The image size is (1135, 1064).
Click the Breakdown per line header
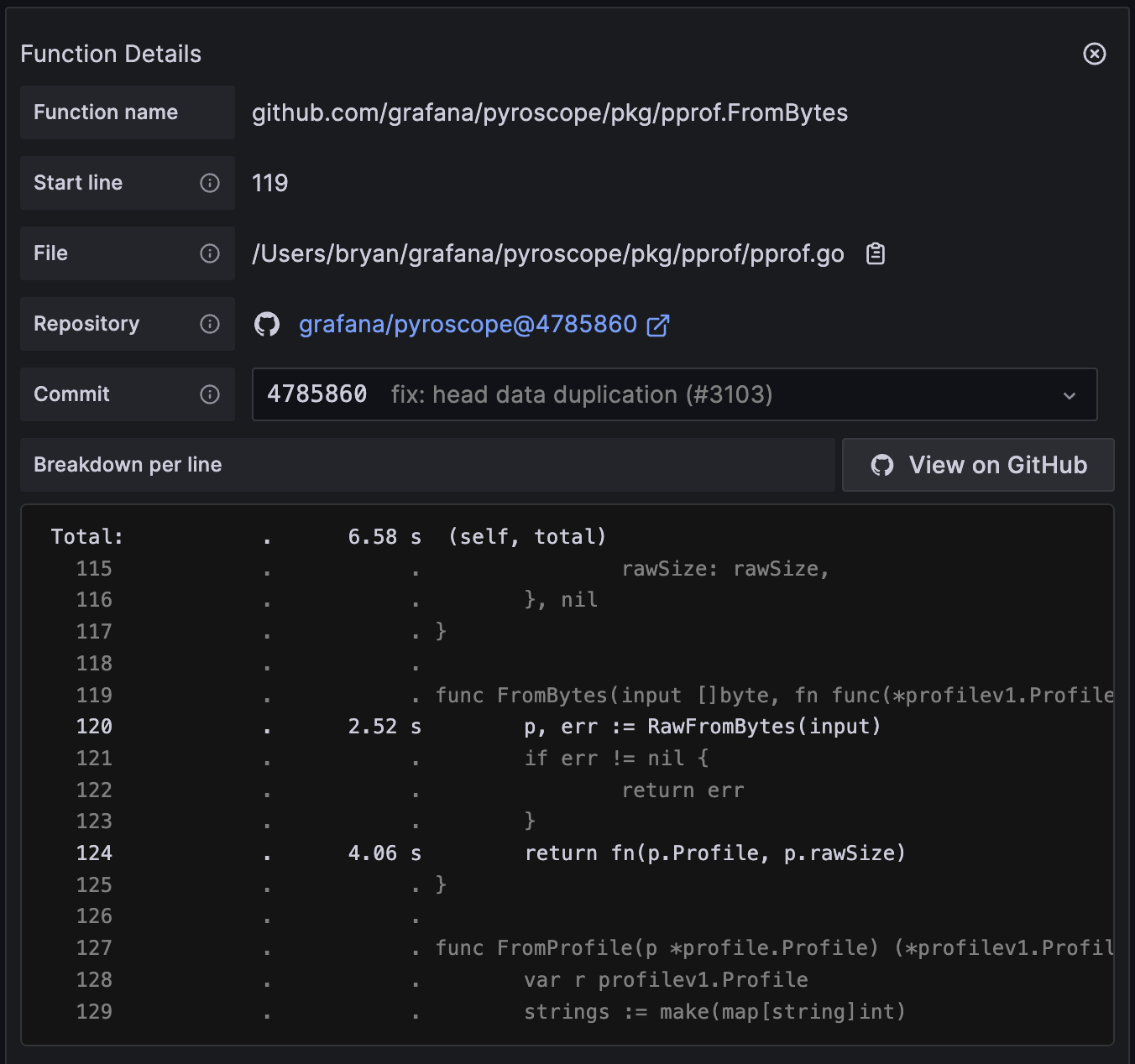point(128,465)
